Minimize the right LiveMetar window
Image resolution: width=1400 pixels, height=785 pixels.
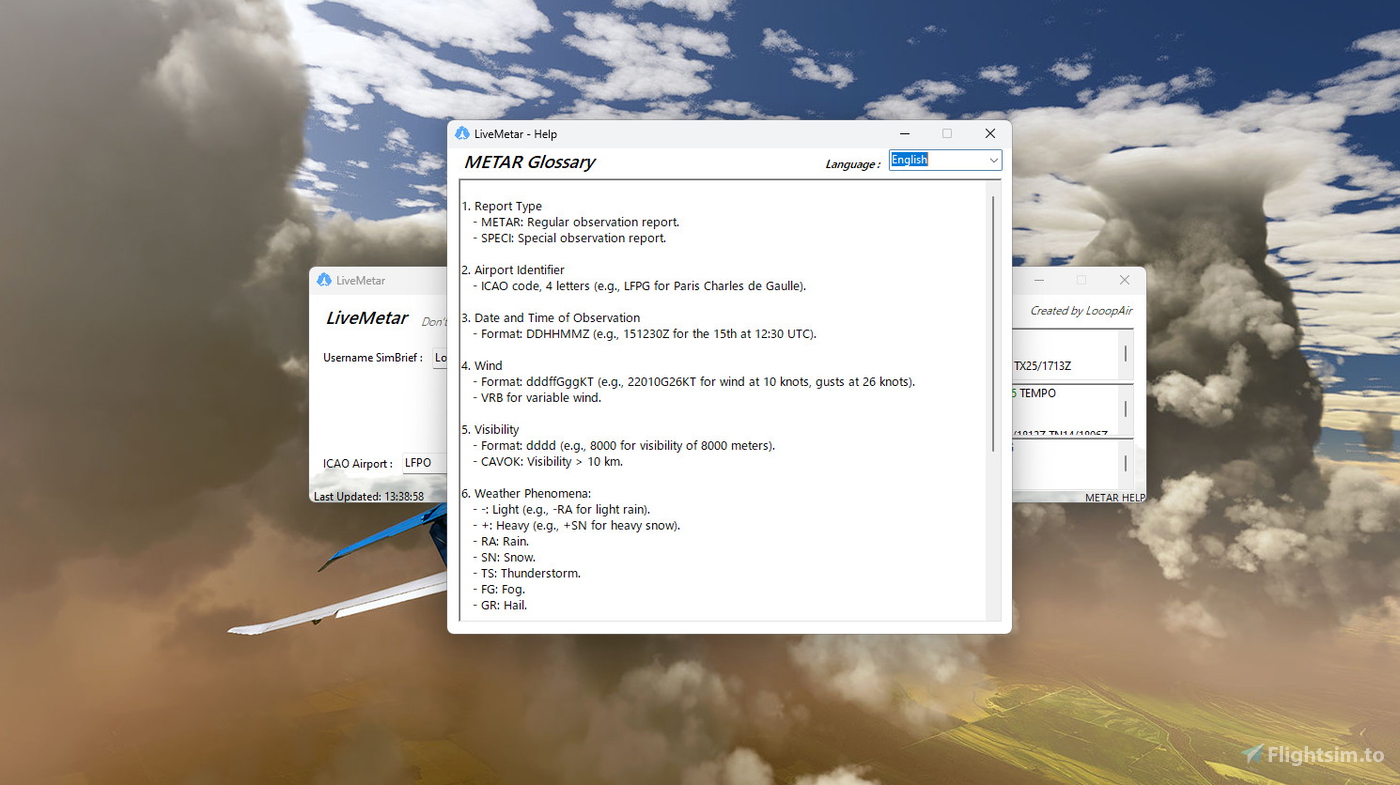pos(1038,280)
